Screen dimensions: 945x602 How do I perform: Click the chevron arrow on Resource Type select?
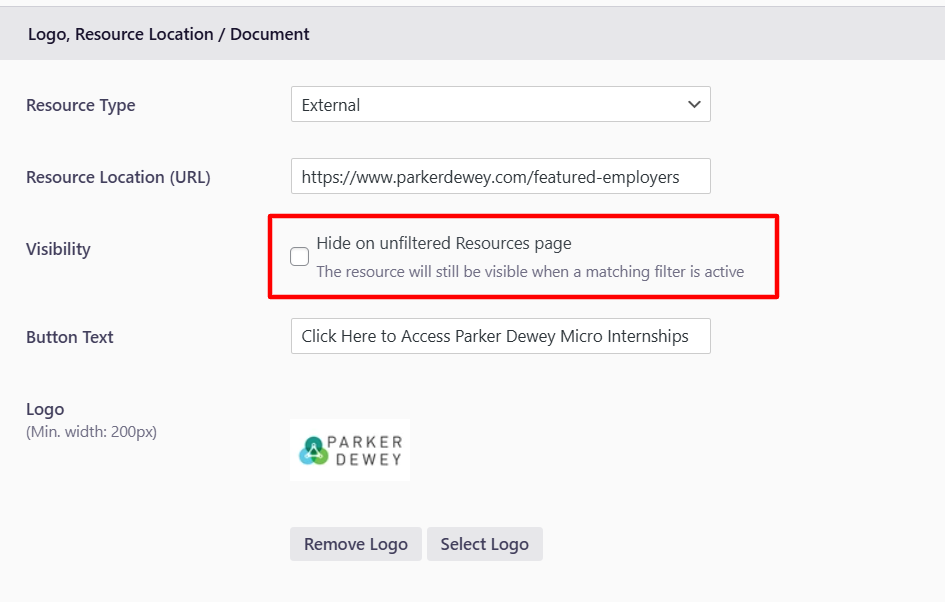694,105
